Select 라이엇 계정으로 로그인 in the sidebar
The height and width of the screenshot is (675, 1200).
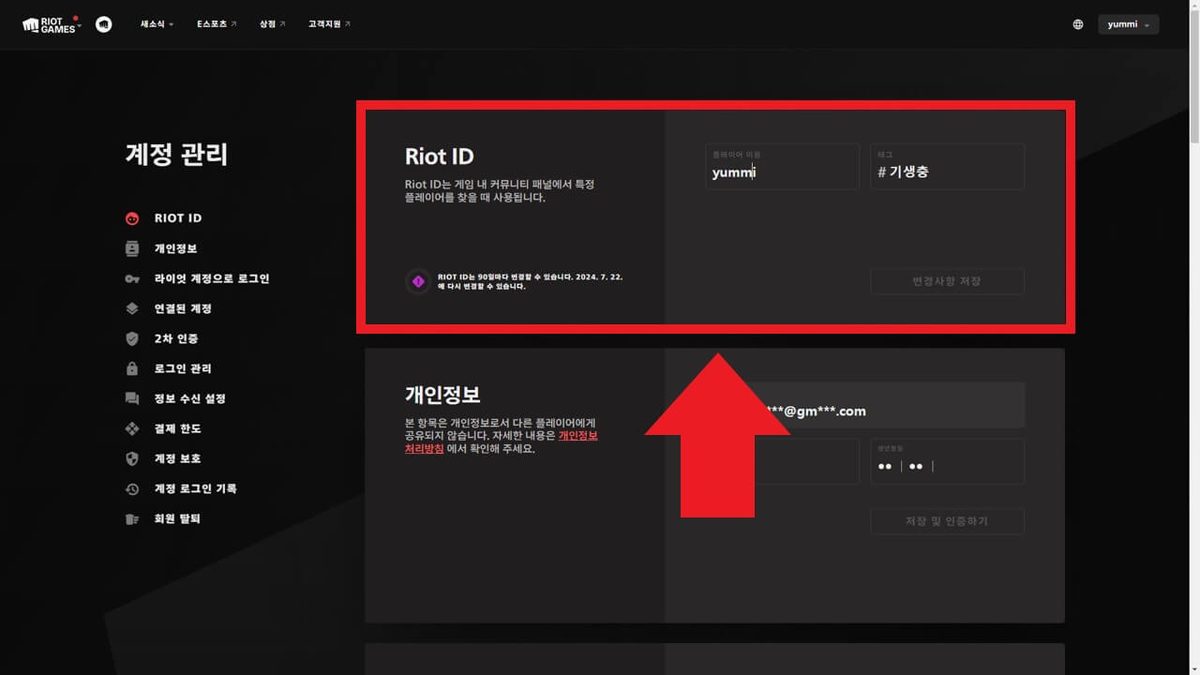tap(212, 278)
